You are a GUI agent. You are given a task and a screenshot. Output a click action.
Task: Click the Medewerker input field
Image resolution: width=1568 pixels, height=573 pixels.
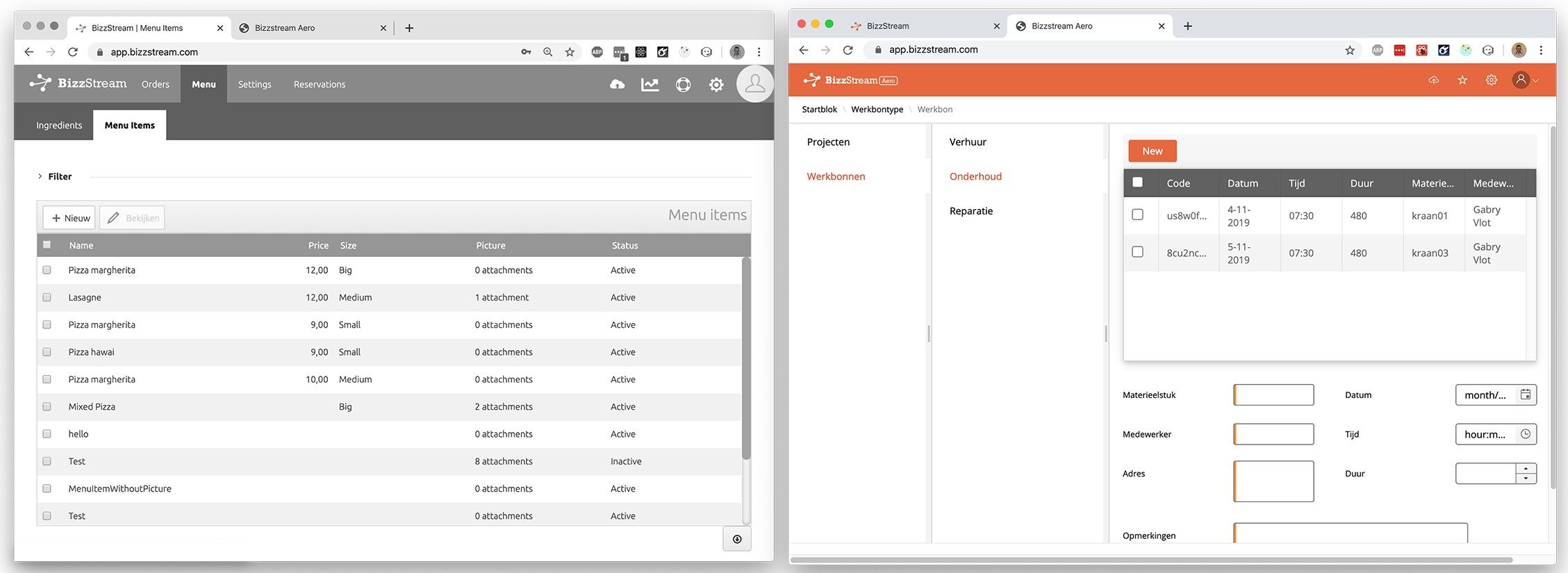(x=1273, y=434)
